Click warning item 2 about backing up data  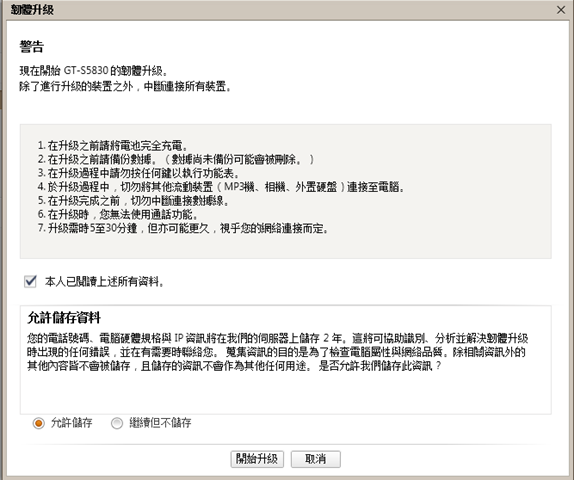click(176, 160)
